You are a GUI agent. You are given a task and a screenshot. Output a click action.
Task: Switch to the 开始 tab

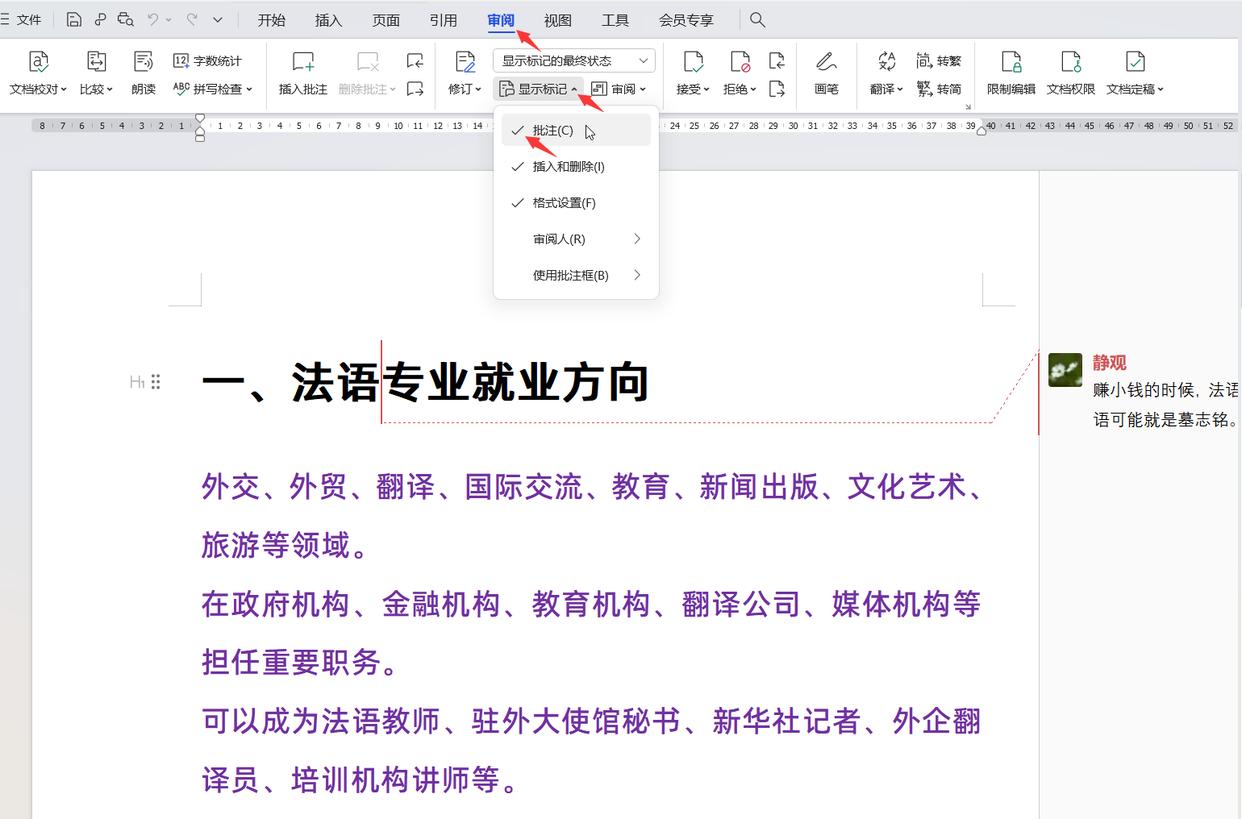point(271,20)
